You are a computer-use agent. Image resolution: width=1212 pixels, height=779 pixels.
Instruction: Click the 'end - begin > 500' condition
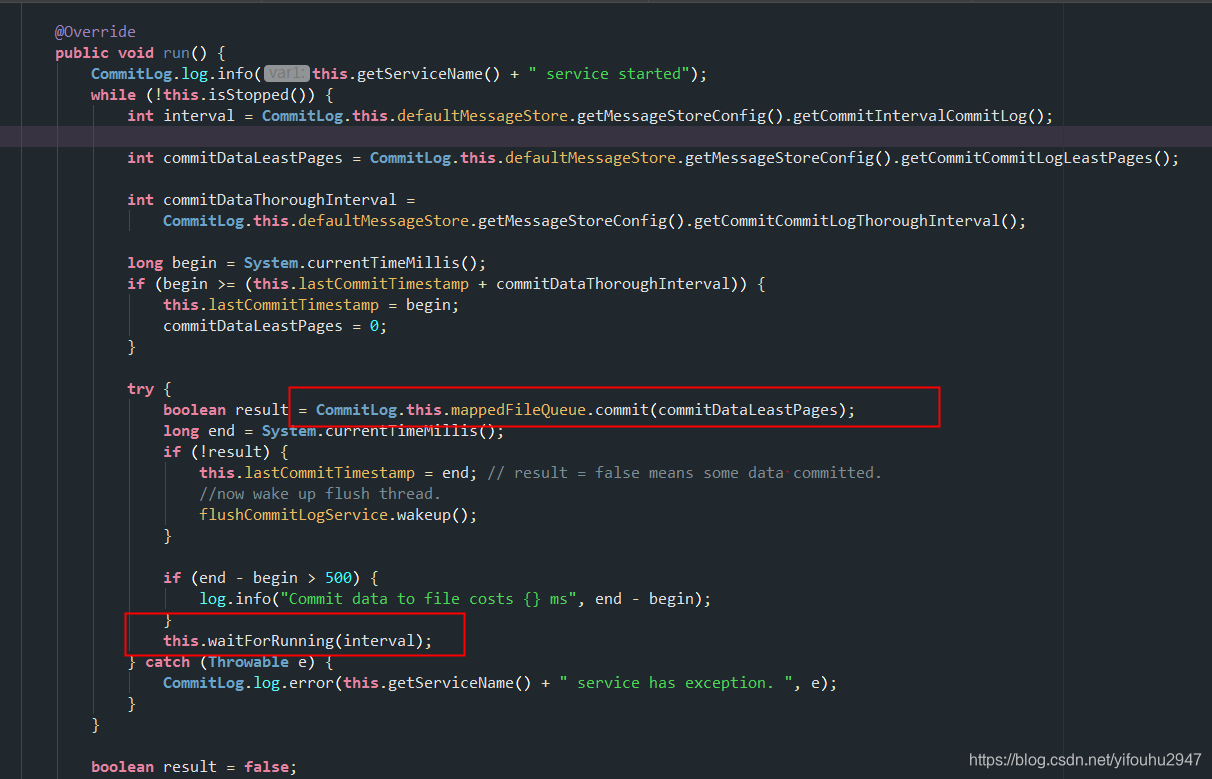click(276, 578)
